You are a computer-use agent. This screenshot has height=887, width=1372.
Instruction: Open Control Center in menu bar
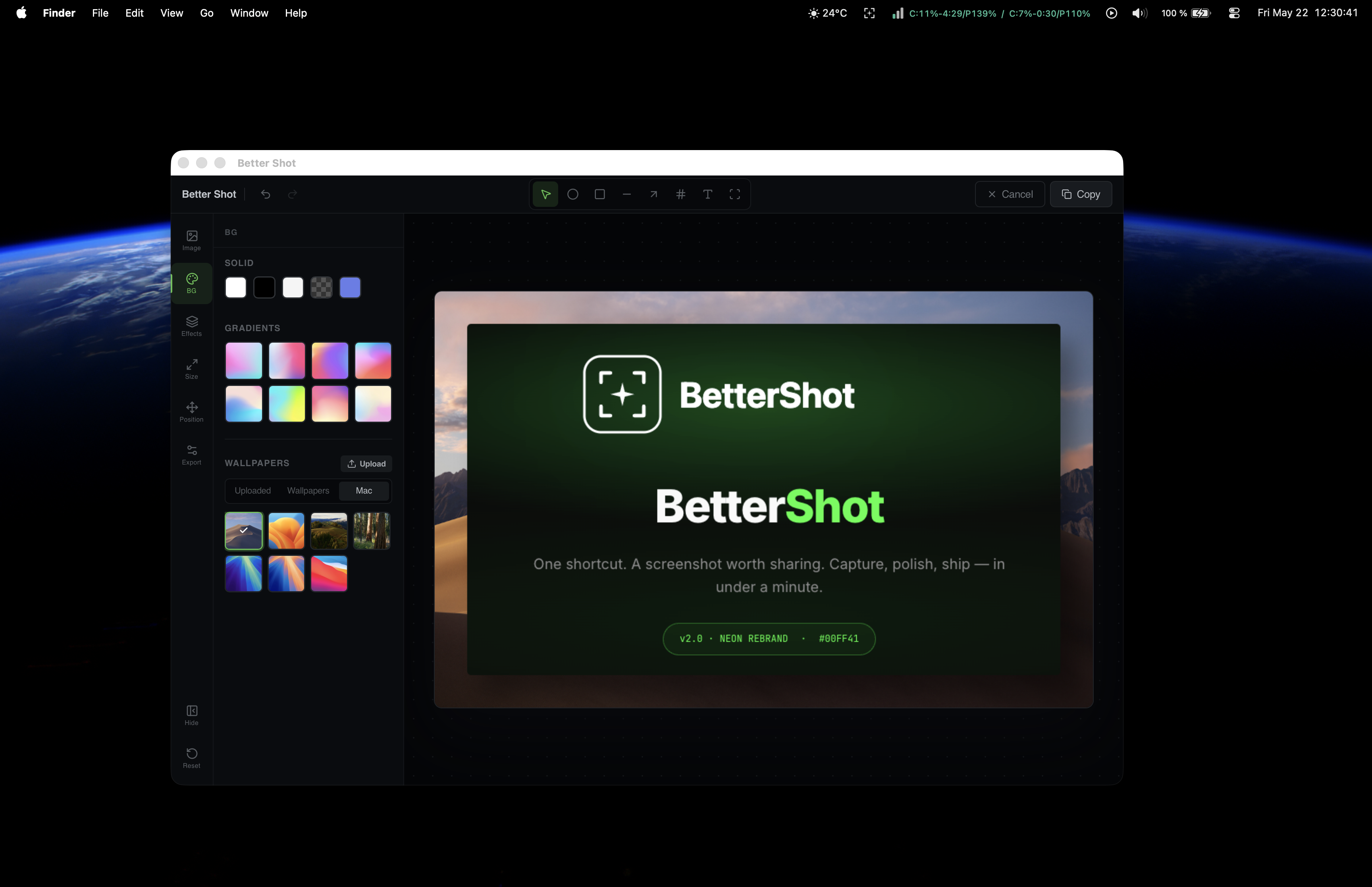pyautogui.click(x=1234, y=13)
